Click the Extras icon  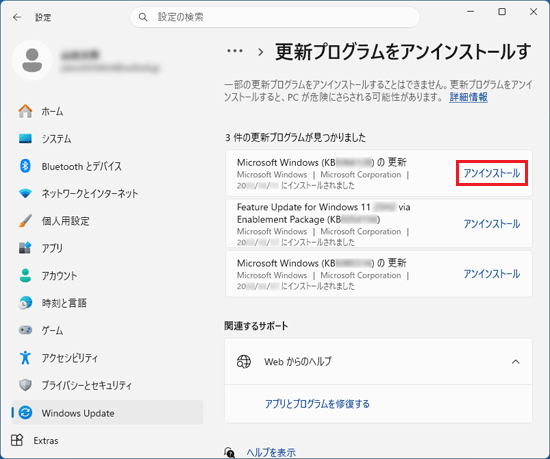click(17, 440)
